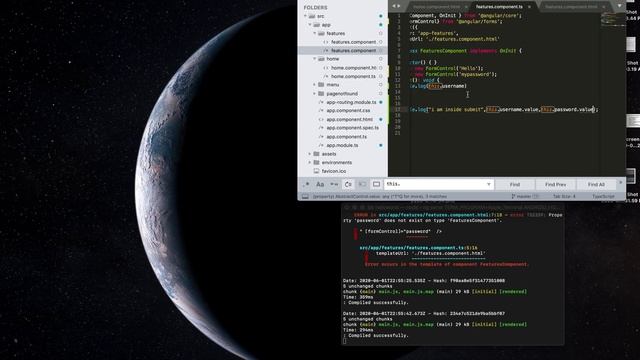The width and height of the screenshot is (640, 360).
Task: Close the Find panel with its x
Action: coord(621,182)
